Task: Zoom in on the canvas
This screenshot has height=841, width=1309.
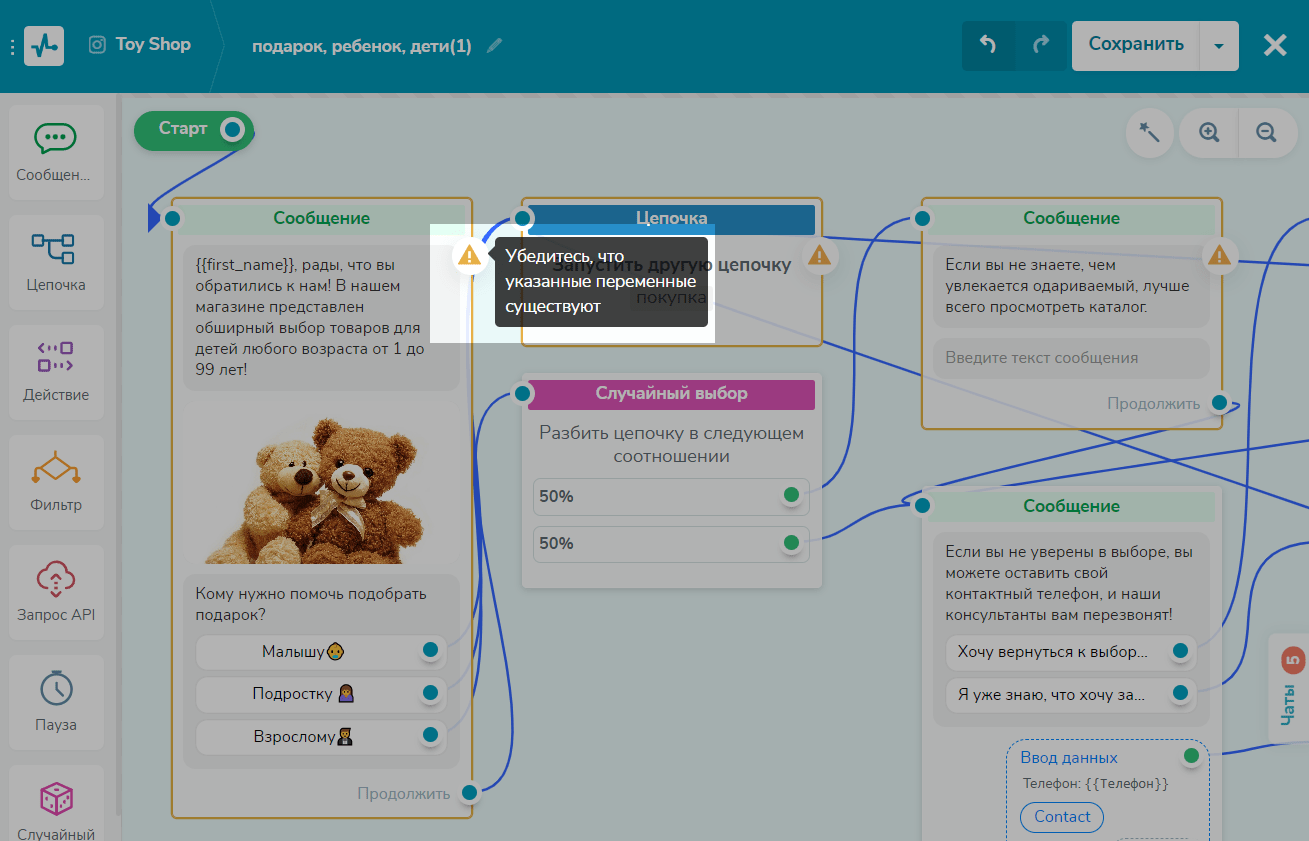Action: click(1209, 133)
